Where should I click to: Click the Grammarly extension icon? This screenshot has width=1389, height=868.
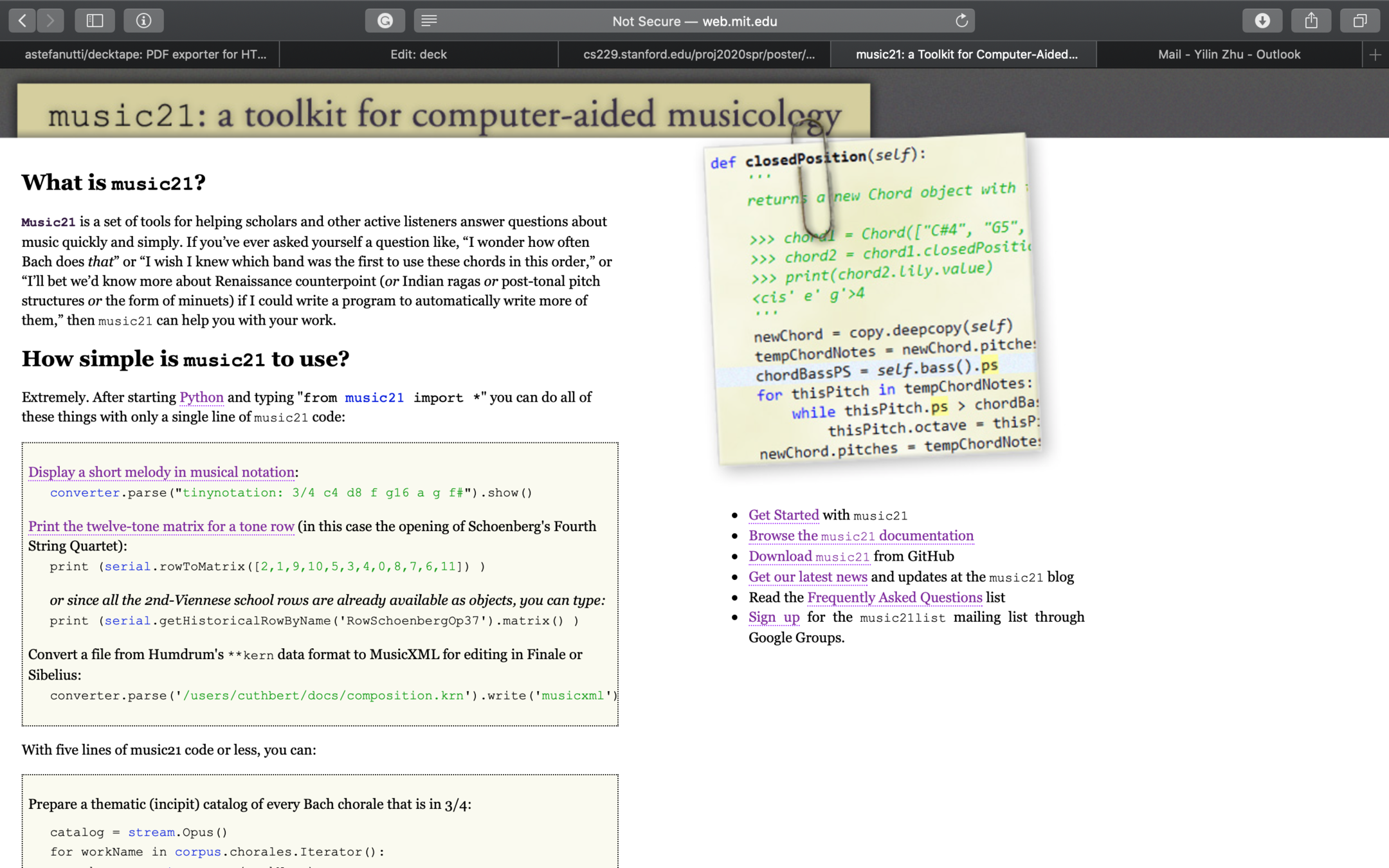[x=385, y=21]
